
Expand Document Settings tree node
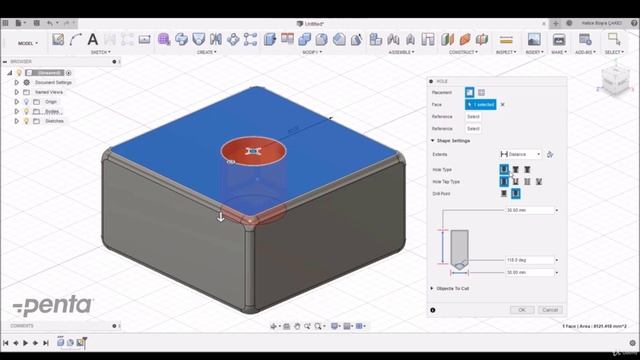[17, 82]
